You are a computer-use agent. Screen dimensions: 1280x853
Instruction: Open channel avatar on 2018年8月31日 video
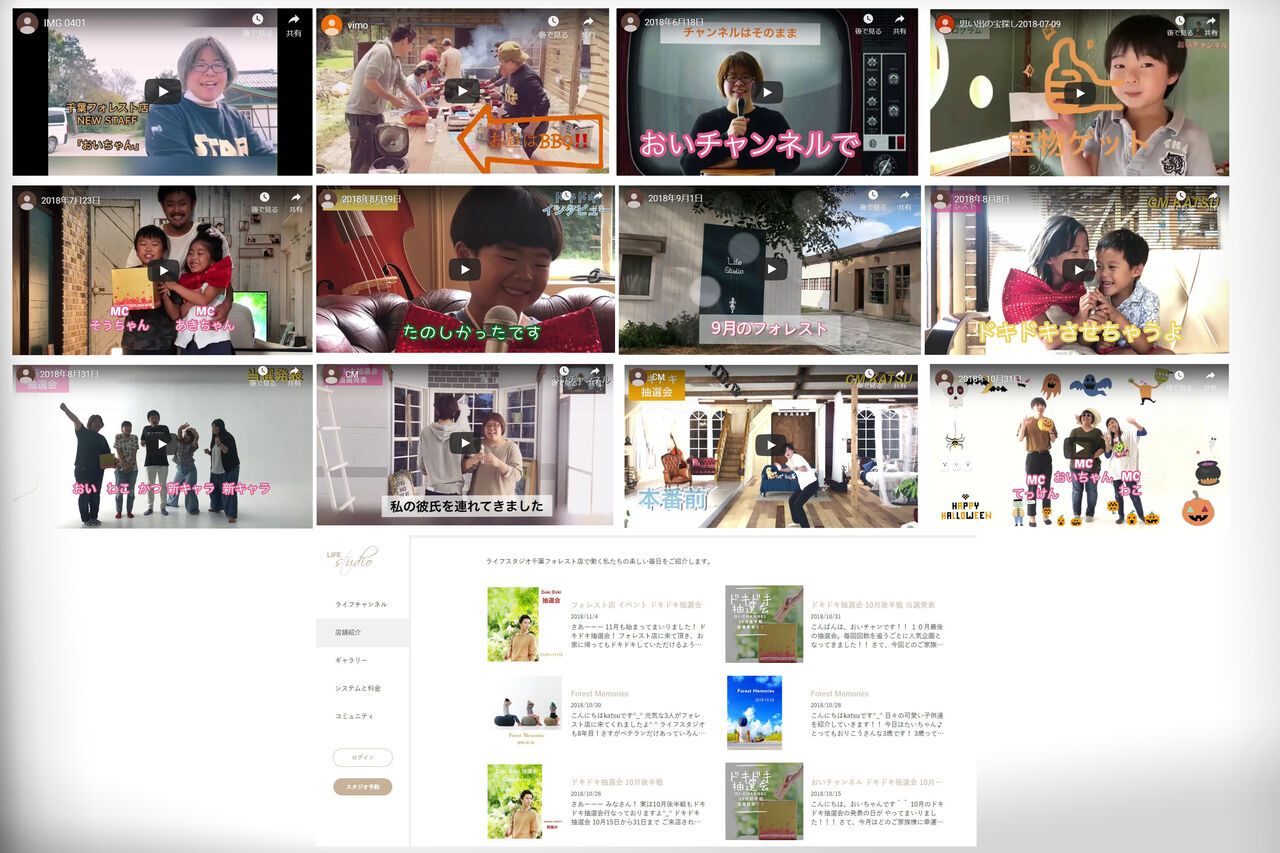click(25, 375)
